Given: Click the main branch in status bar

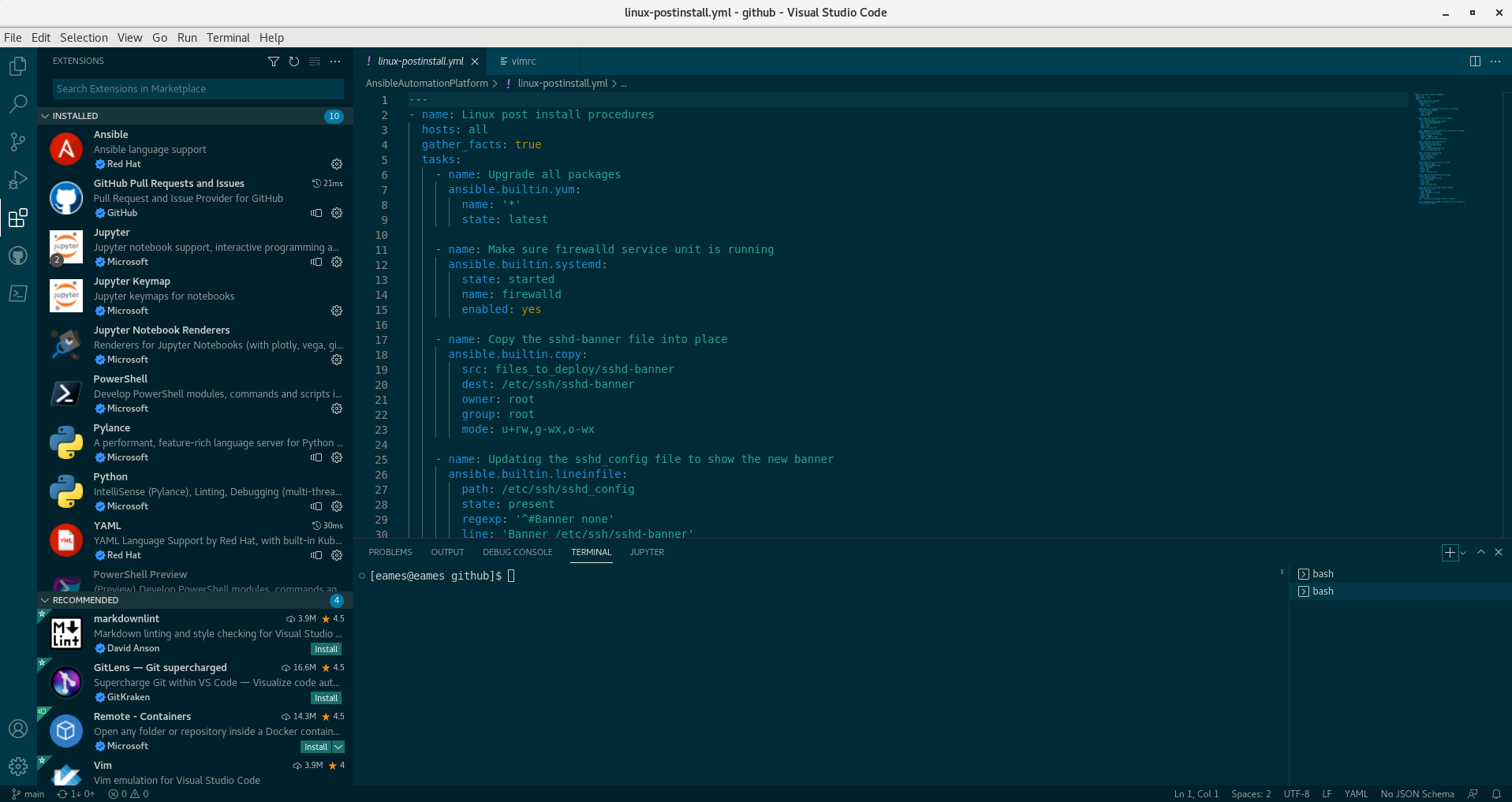Looking at the screenshot, I should [28, 794].
